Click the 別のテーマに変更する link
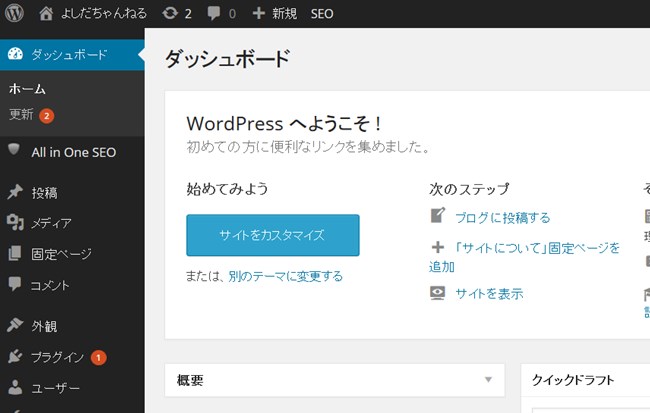The height and width of the screenshot is (413, 650). click(x=286, y=276)
